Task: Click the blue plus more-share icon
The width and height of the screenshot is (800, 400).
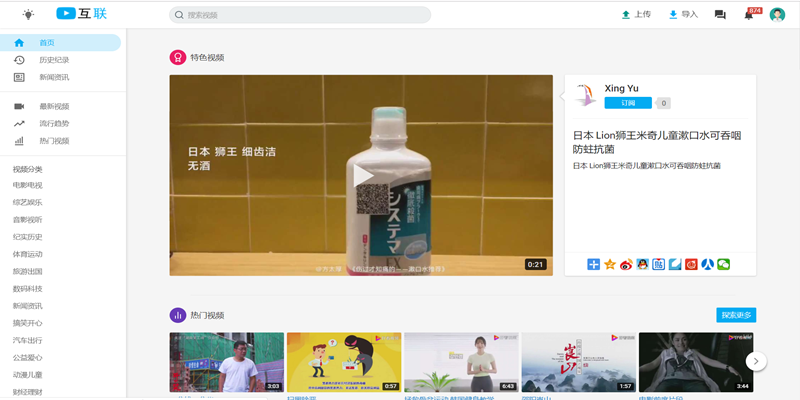Action: coord(593,264)
